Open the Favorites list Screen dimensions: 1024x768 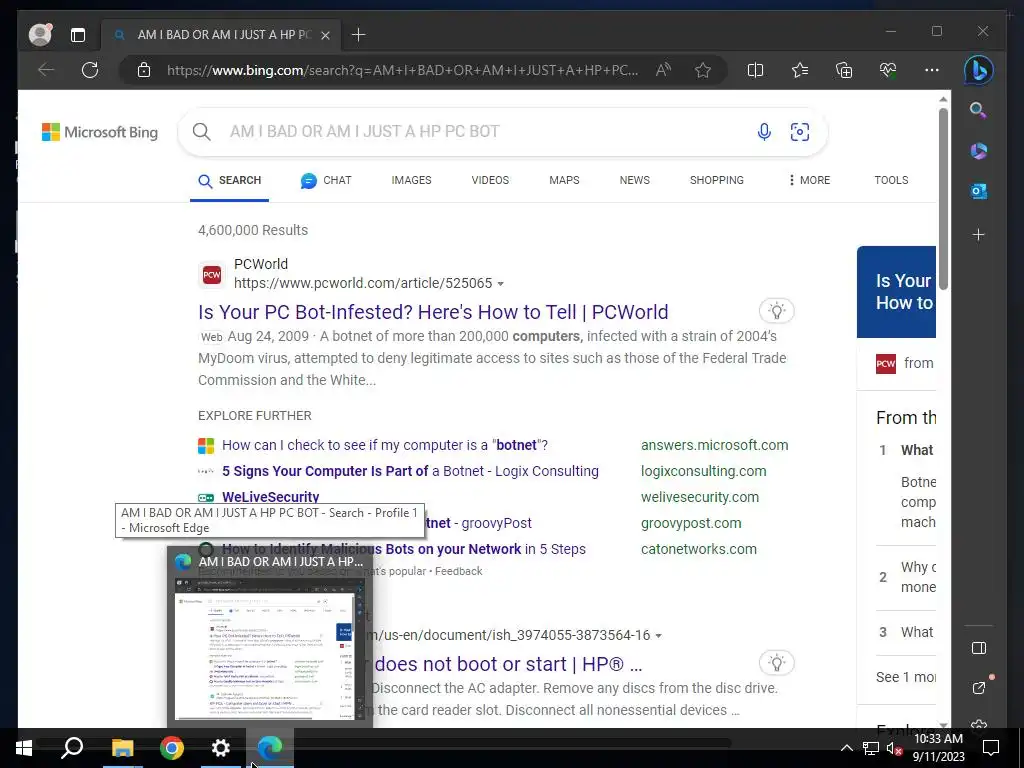coord(800,70)
